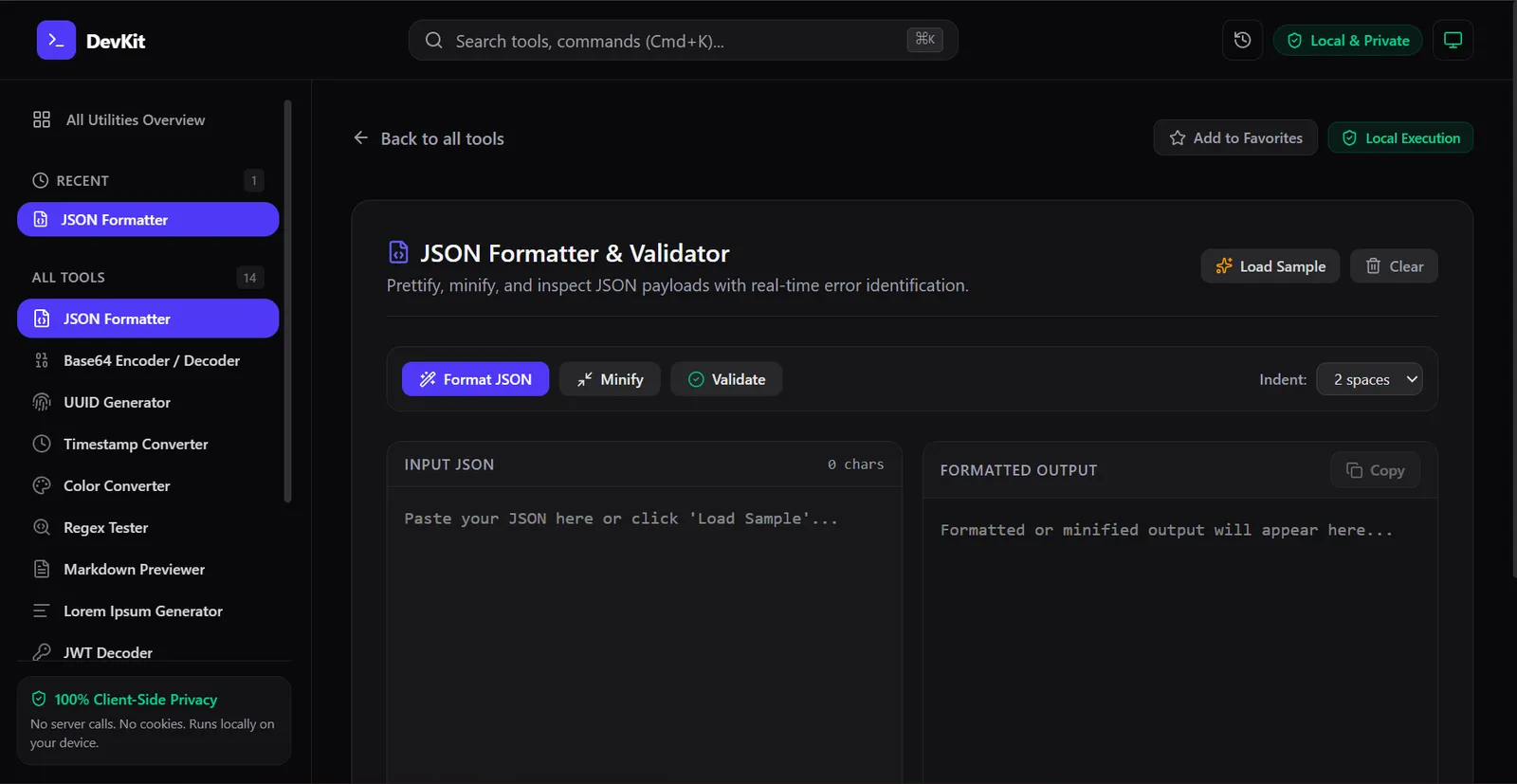Click the Regex Tester search icon
The height and width of the screenshot is (784, 1517).
coord(42,527)
